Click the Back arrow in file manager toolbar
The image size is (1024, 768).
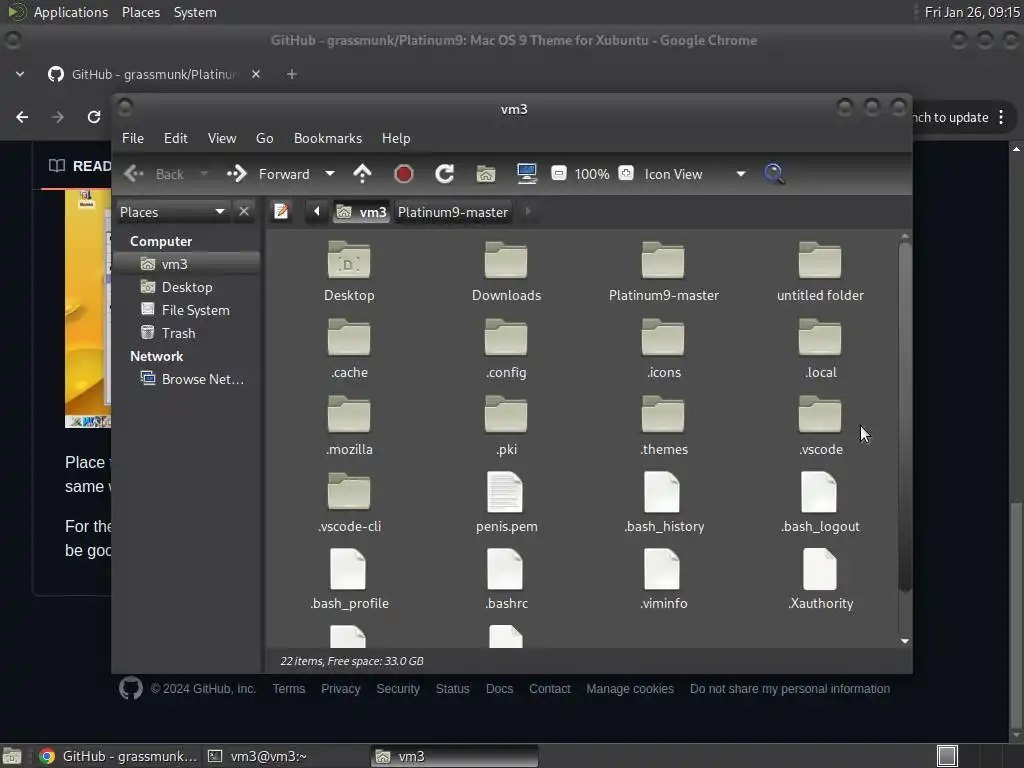(134, 174)
